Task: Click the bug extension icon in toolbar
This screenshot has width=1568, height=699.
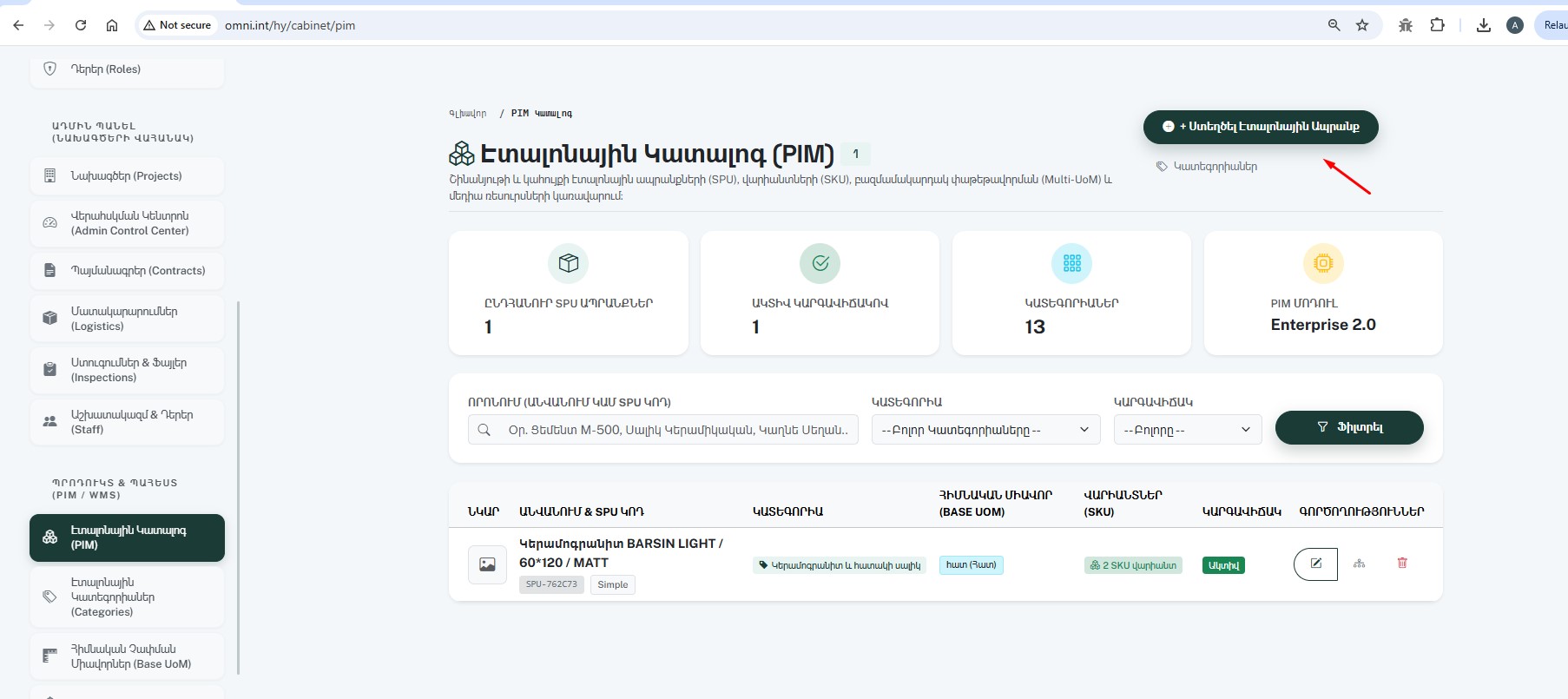Action: click(x=1406, y=25)
